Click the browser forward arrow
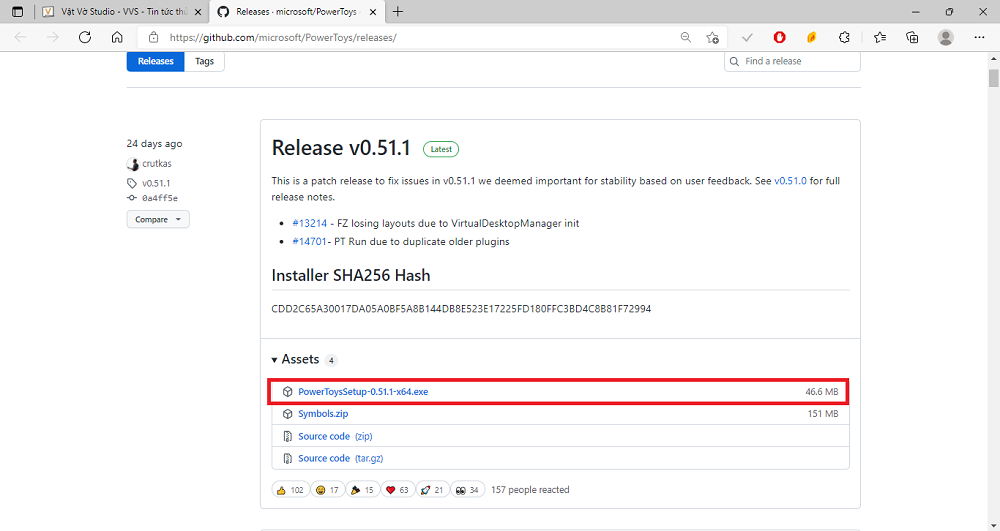 click(52, 38)
